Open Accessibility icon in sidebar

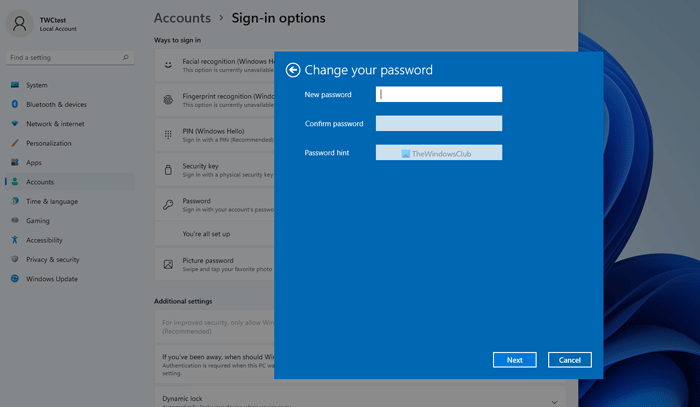click(15, 240)
